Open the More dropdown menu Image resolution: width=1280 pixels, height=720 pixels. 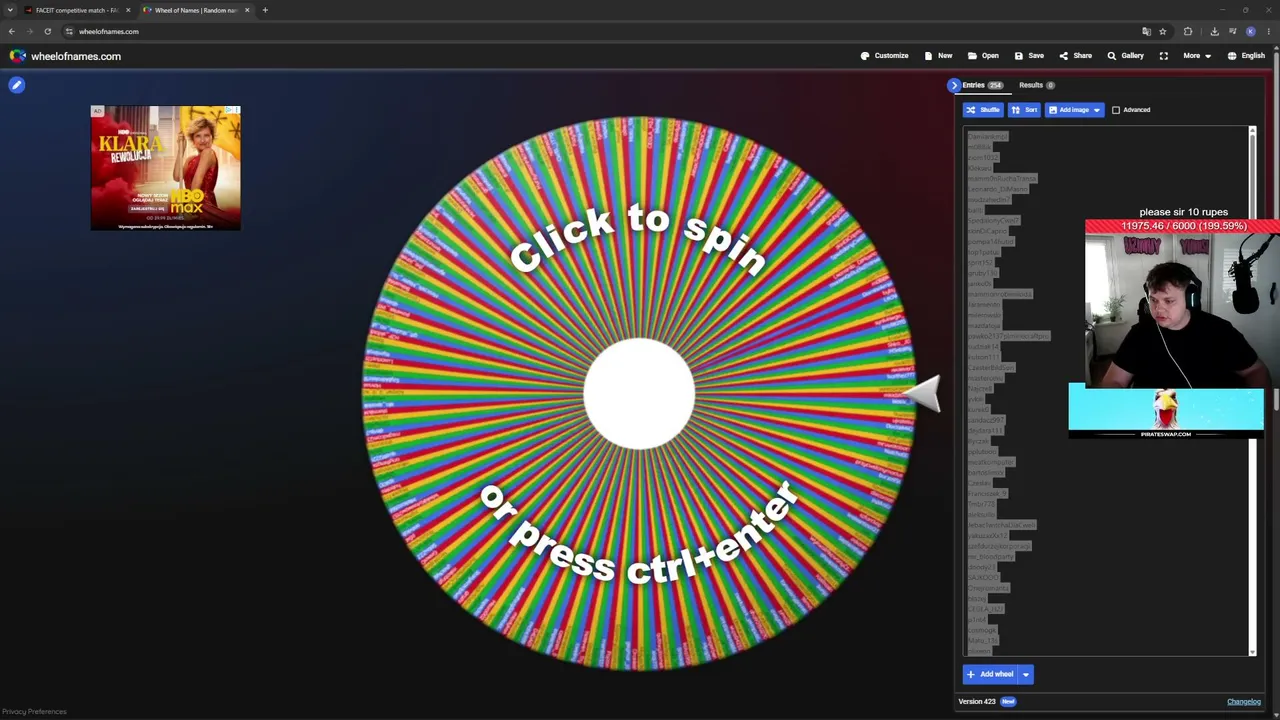1197,56
